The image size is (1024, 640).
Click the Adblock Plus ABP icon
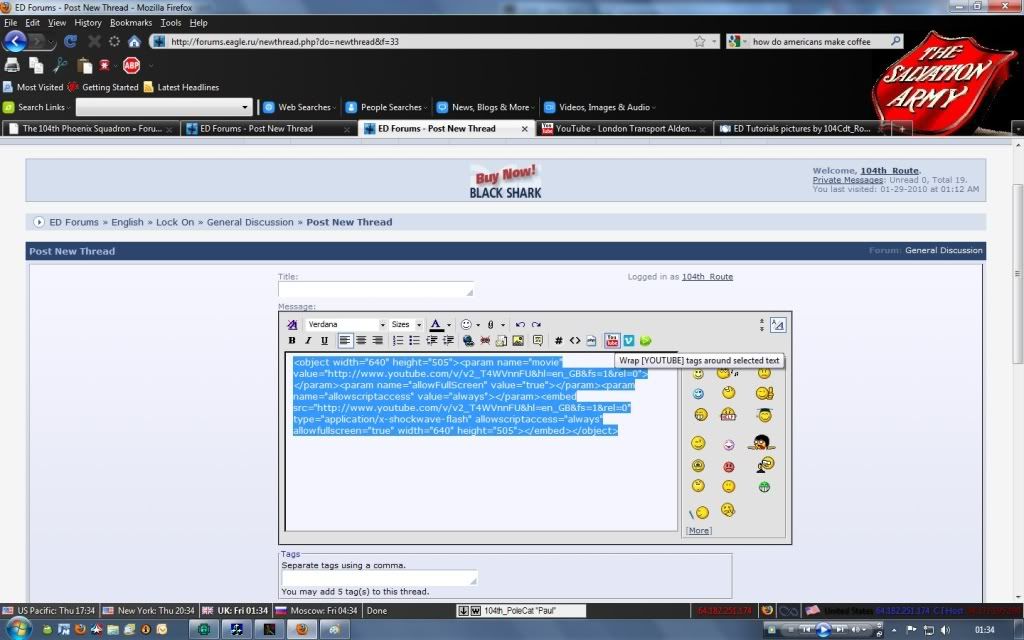tap(131, 66)
